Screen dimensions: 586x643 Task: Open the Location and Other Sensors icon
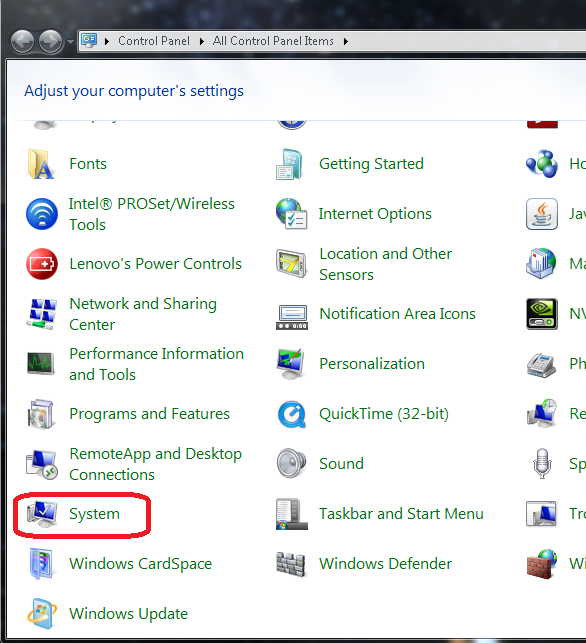pos(292,264)
